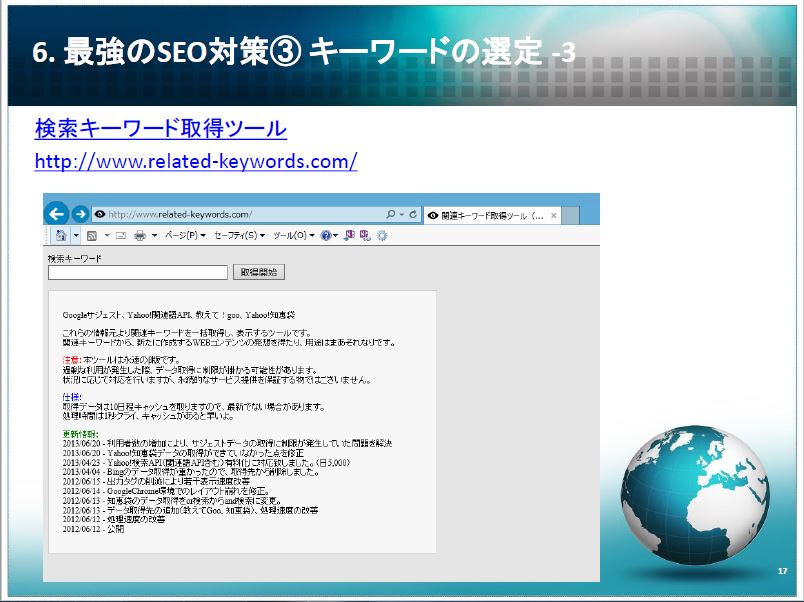Open the feeds dropdown arrow
This screenshot has height=602, width=804.
click(x=105, y=236)
